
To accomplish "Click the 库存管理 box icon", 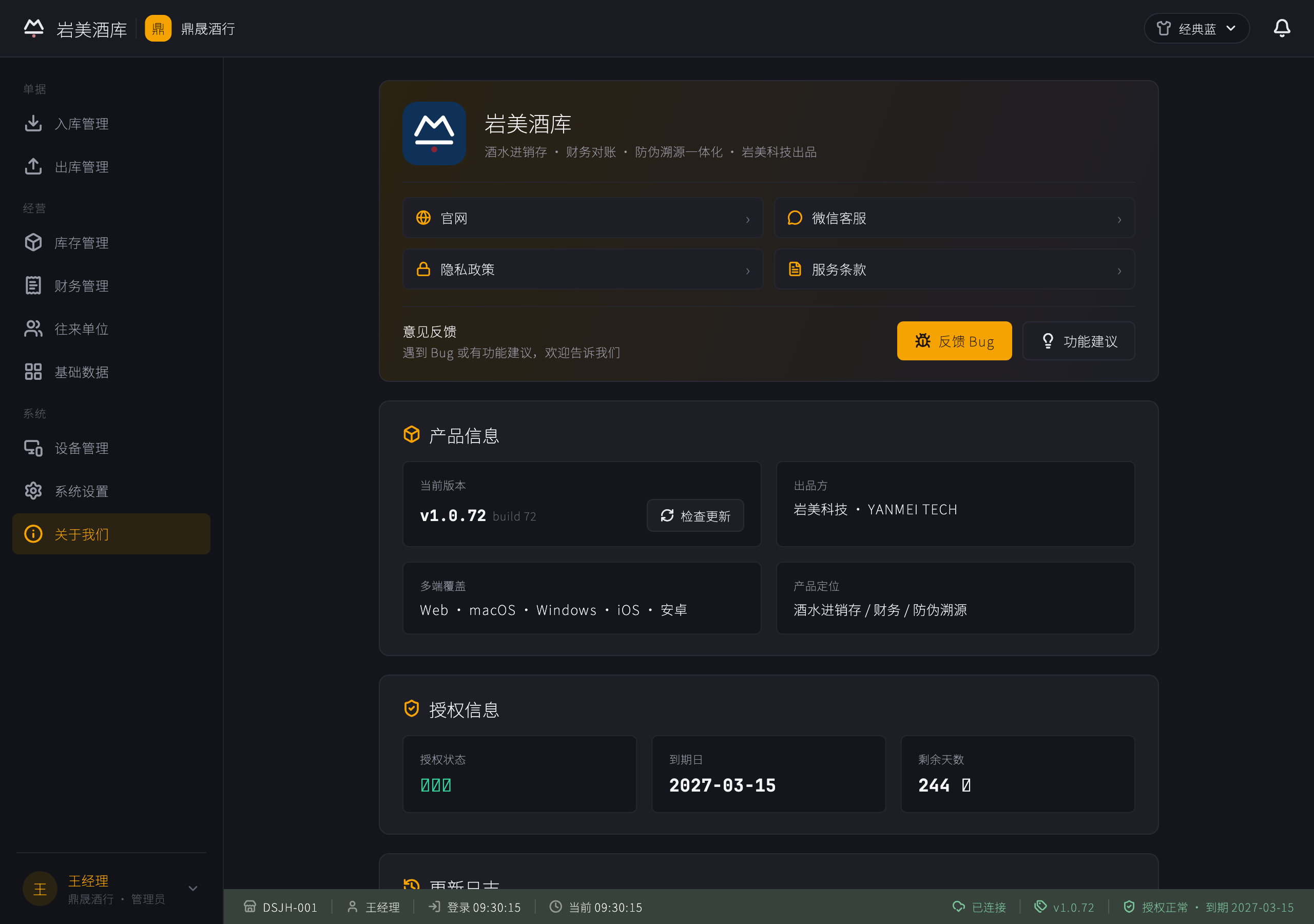I will pyautogui.click(x=33, y=242).
